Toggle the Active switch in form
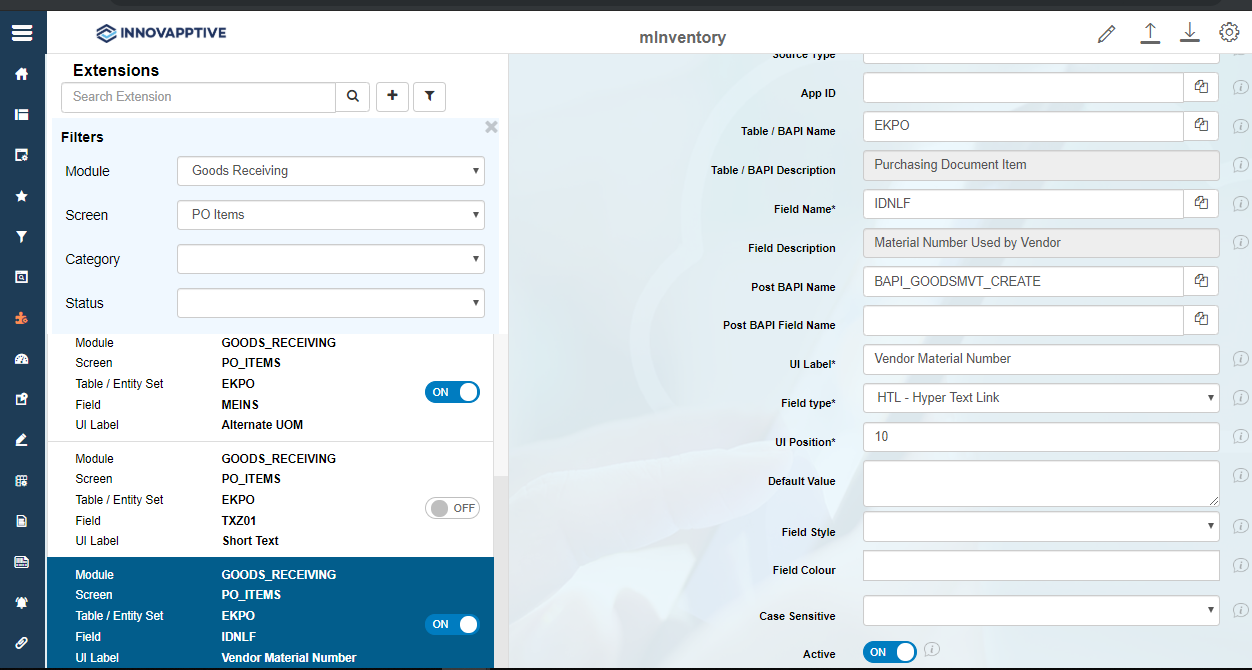This screenshot has width=1252, height=670. point(889,652)
